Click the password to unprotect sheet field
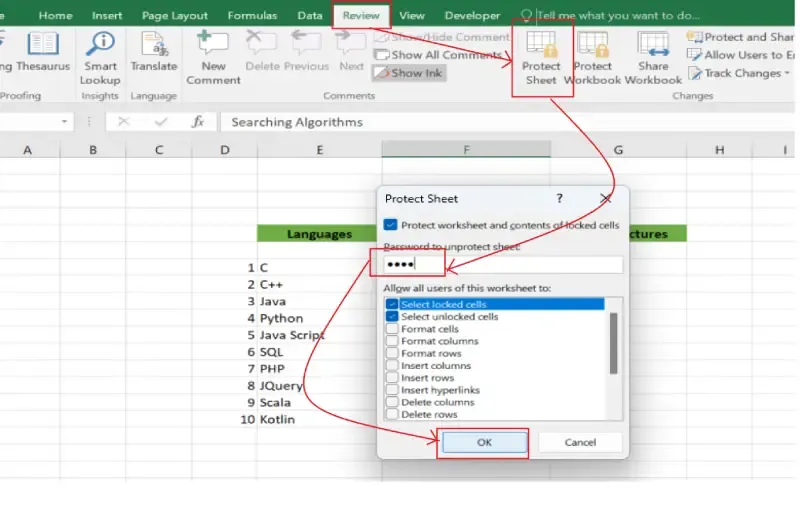The height and width of the screenshot is (507, 800). pos(503,264)
